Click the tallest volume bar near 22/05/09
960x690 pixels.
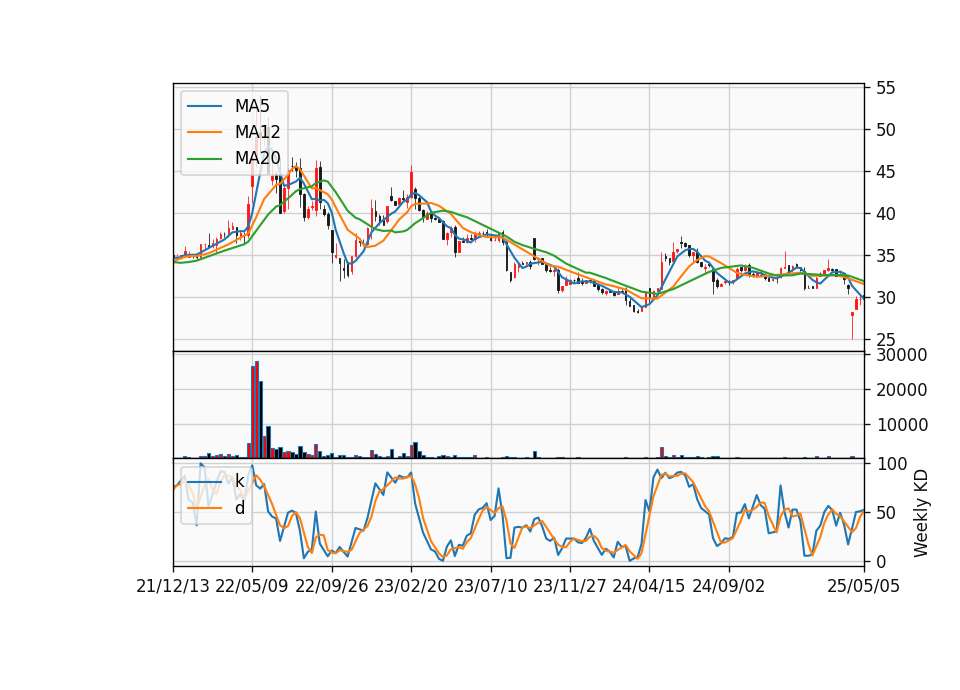pyautogui.click(x=257, y=410)
